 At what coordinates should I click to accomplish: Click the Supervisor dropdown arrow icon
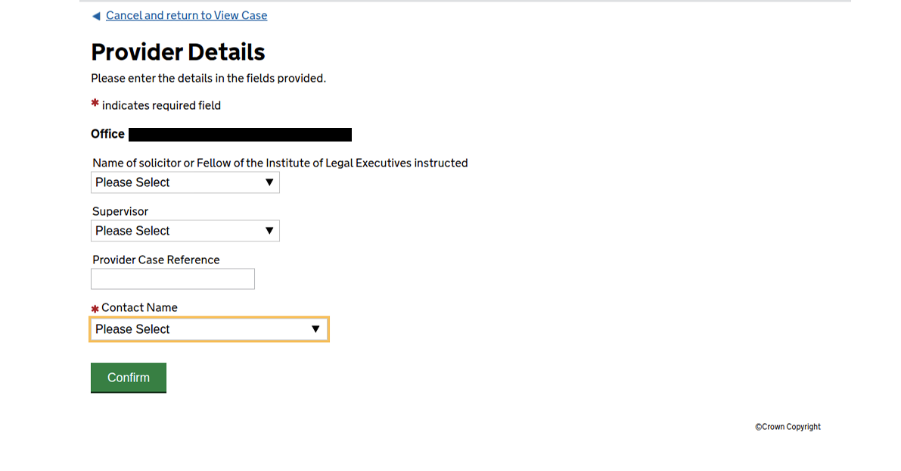[269, 231]
